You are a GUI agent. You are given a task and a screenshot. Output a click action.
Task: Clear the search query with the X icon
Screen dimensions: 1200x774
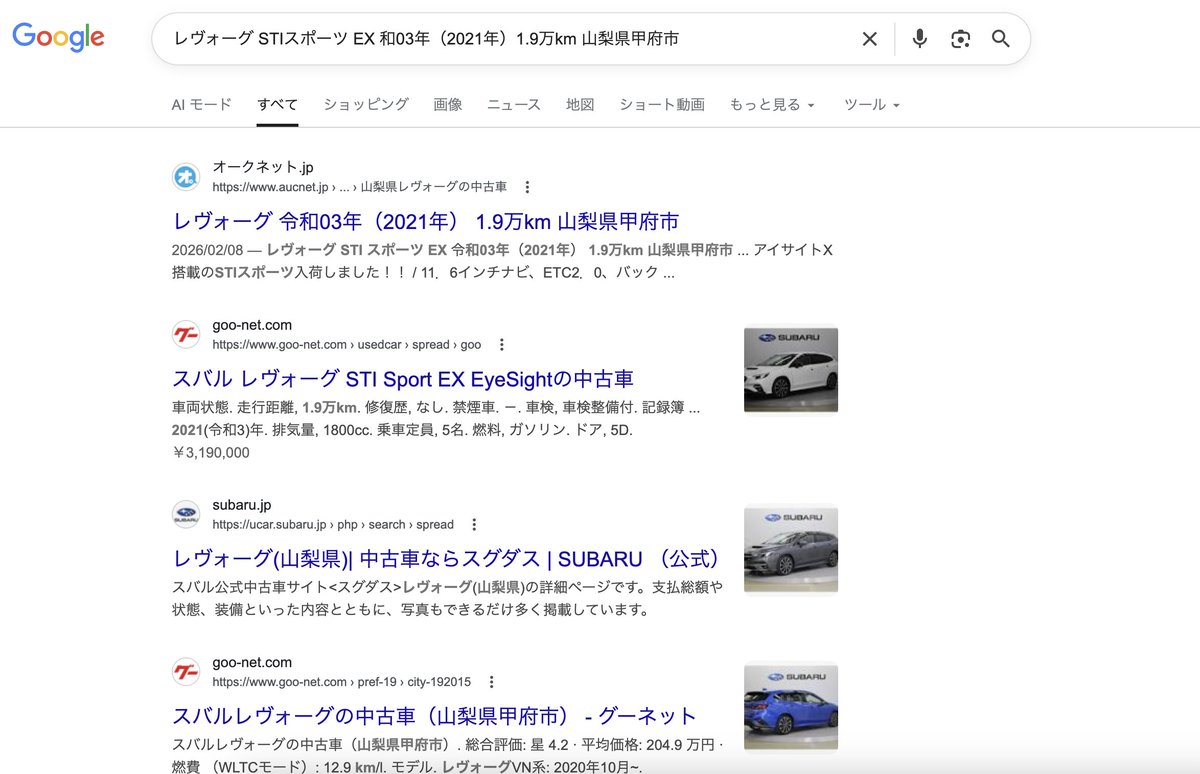pos(869,39)
